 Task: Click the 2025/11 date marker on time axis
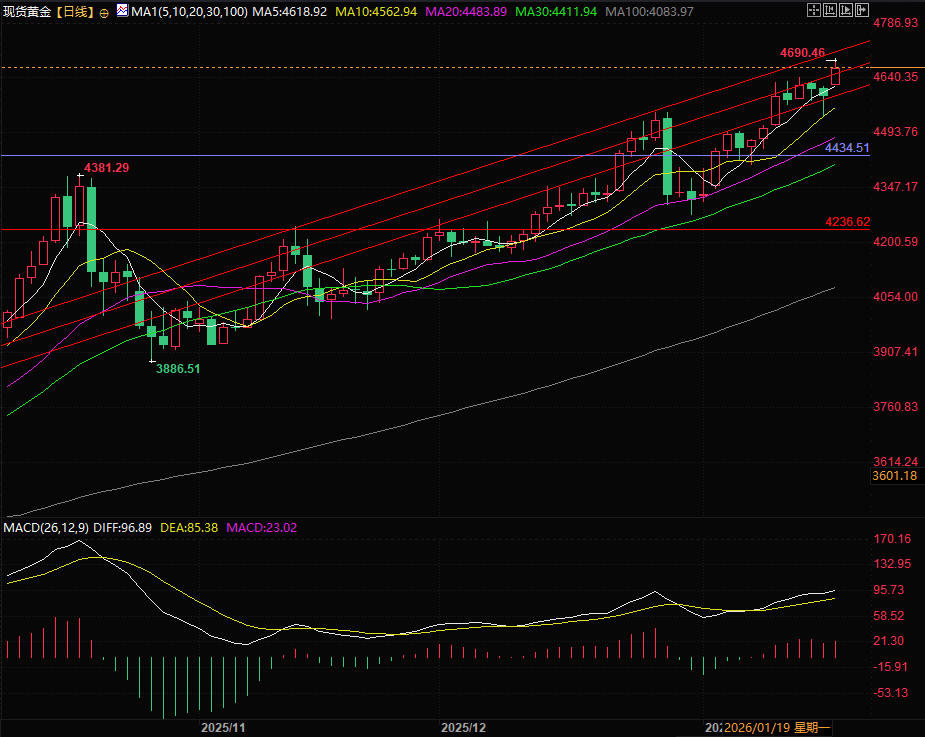223,727
